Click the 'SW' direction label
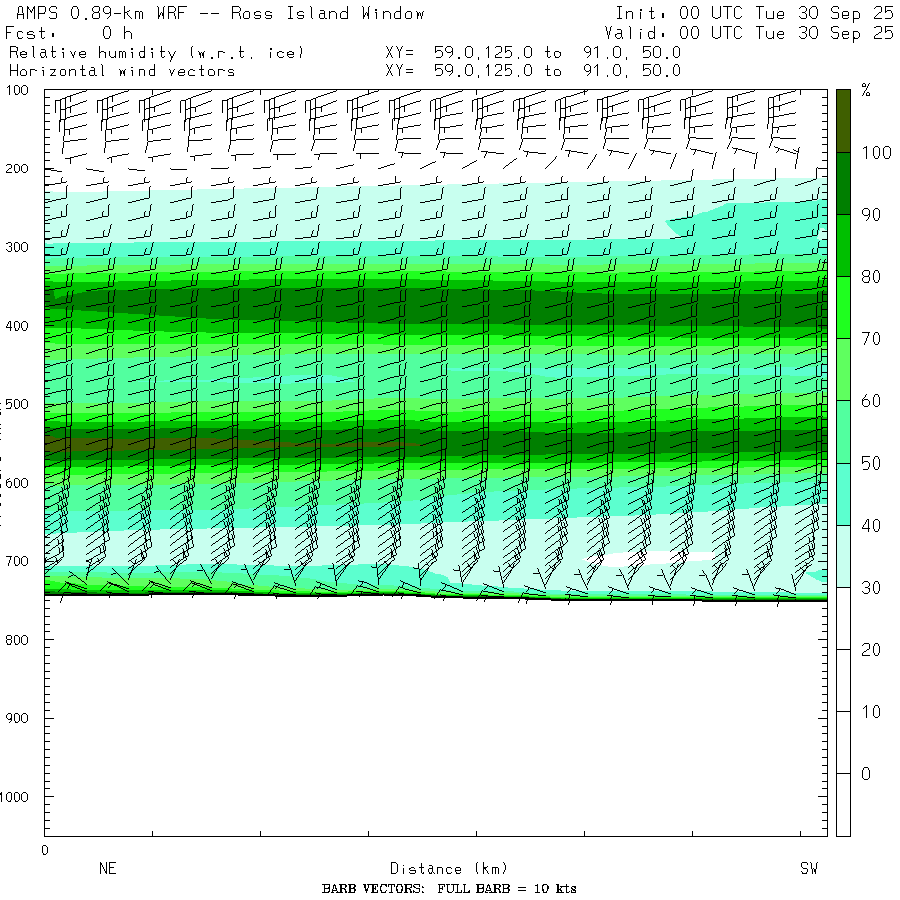Image resolution: width=900 pixels, height=900 pixels. click(809, 868)
